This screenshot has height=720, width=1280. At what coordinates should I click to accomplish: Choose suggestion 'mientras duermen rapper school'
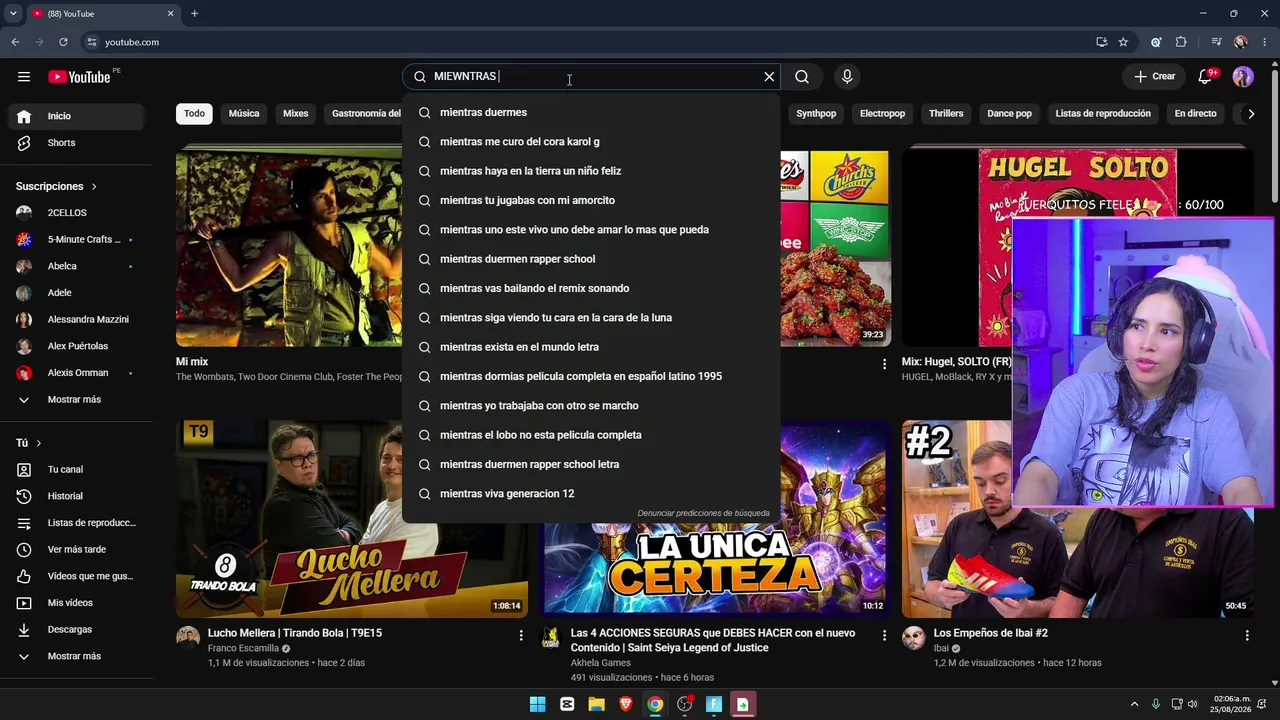(591, 259)
